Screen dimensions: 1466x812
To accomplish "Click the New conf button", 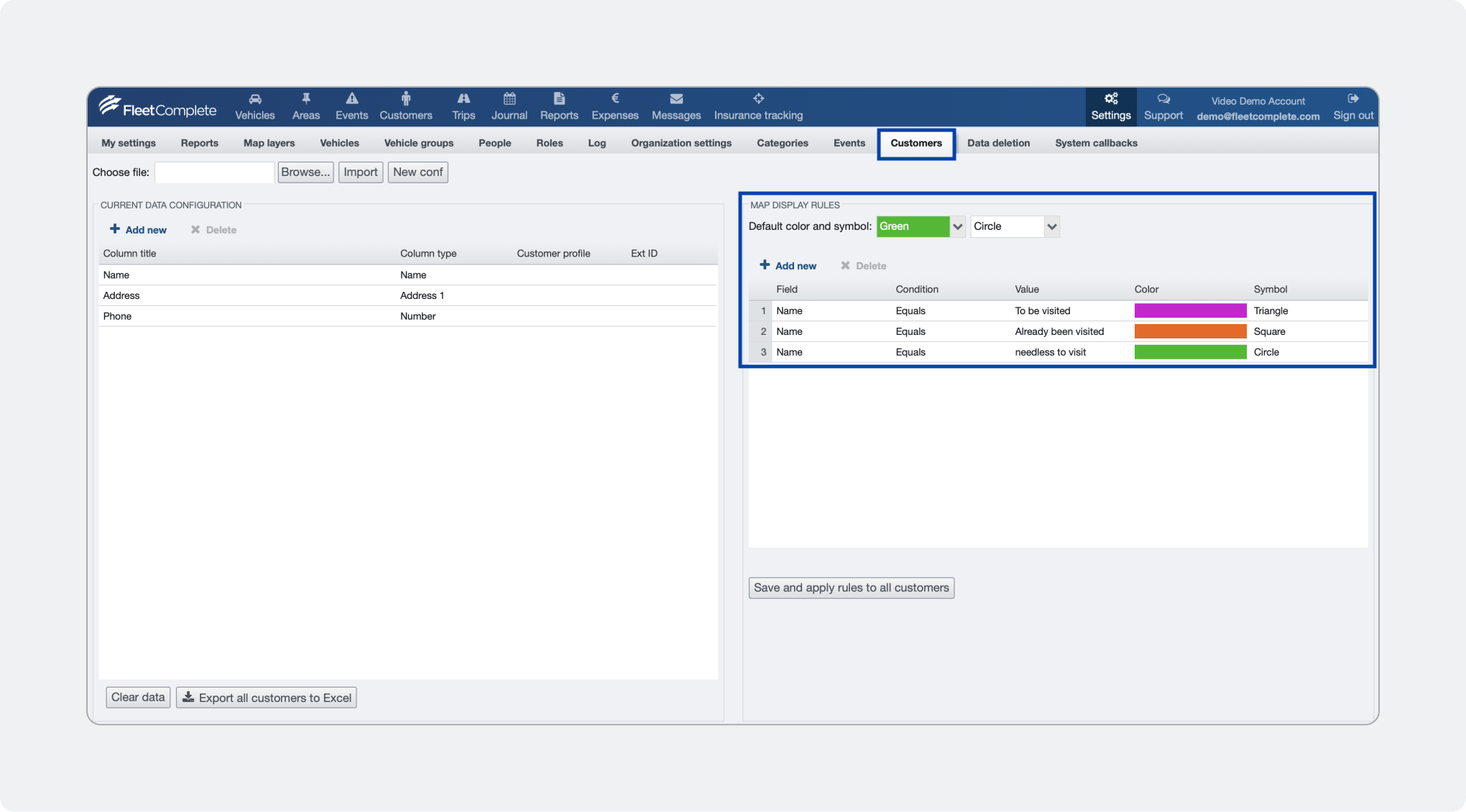I will [418, 172].
